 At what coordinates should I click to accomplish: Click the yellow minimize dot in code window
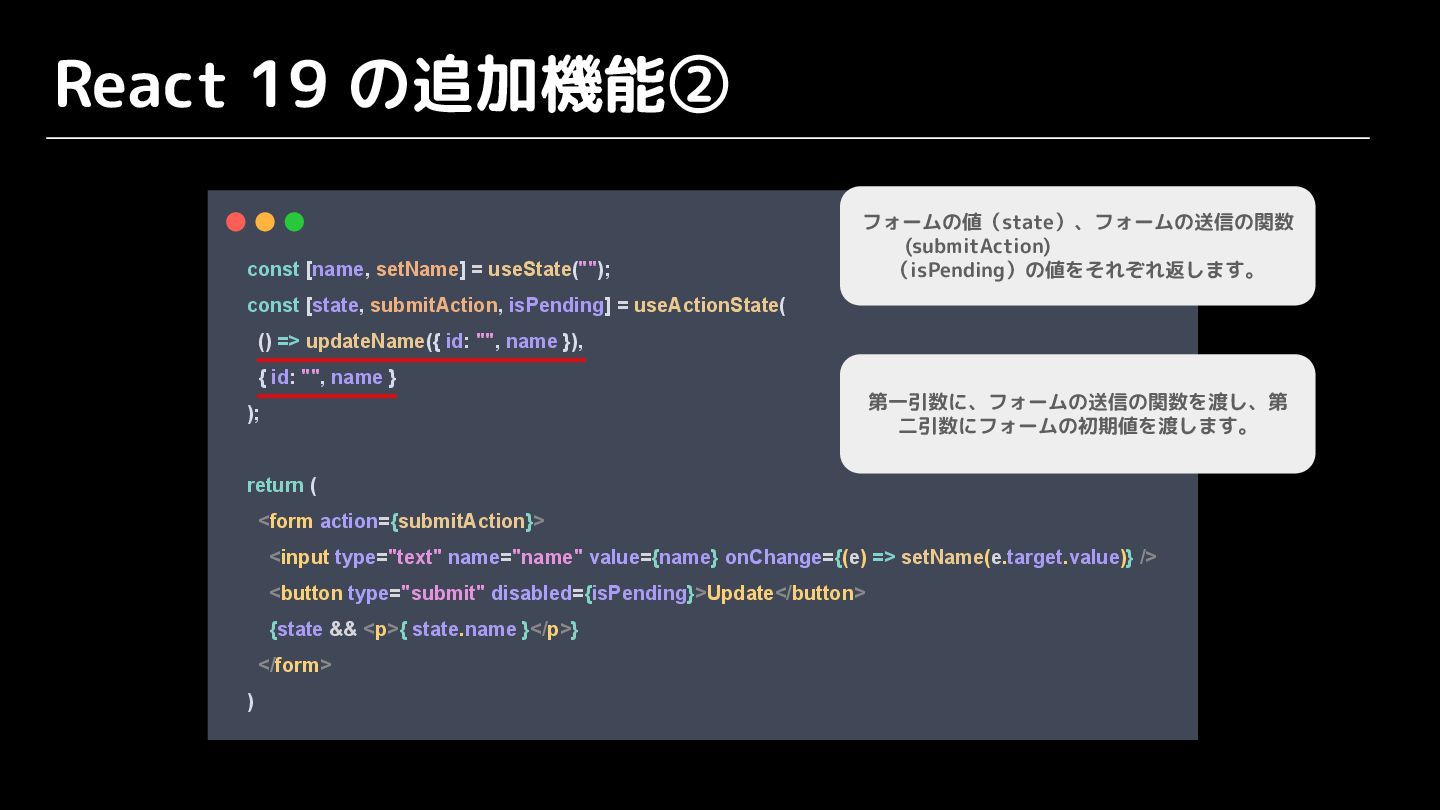265,222
